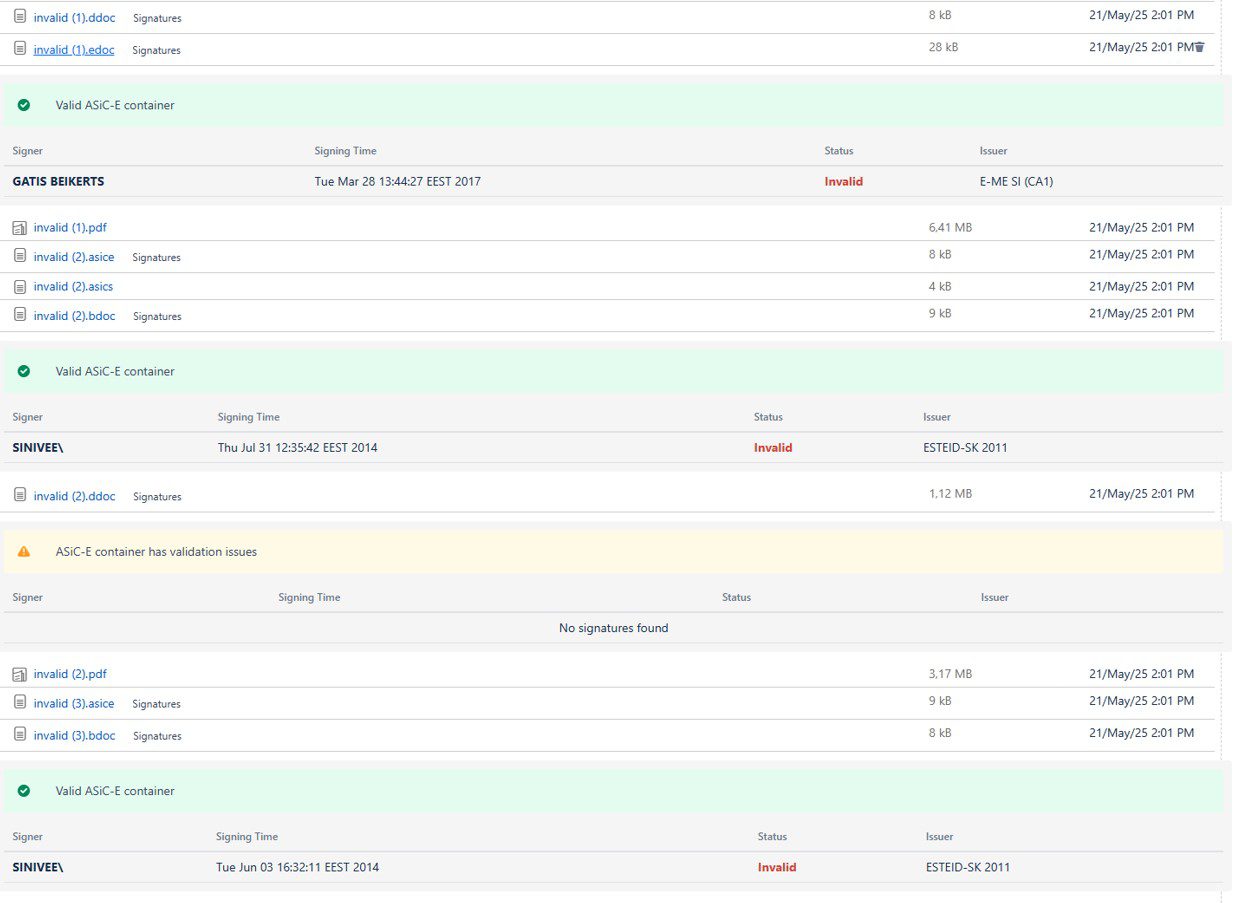1255x903 pixels.
Task: Click the file icon for invalid (2).asics
Action: tap(20, 287)
